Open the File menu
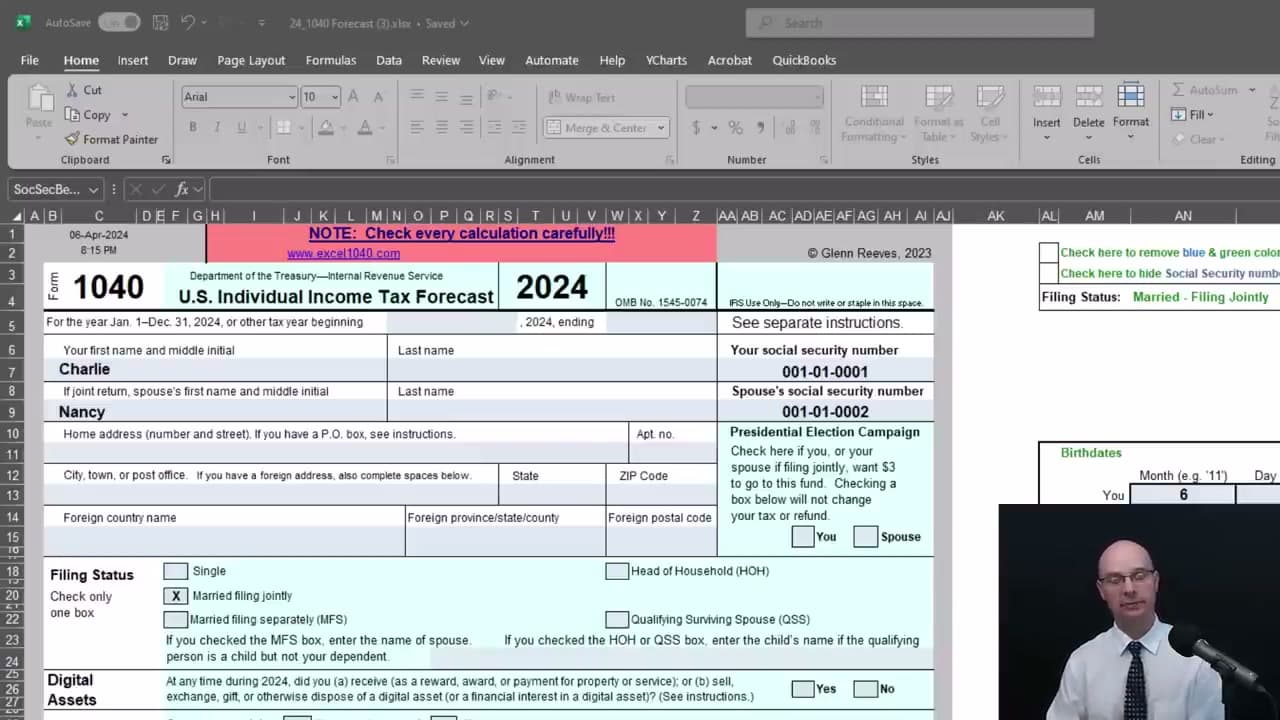 [30, 60]
